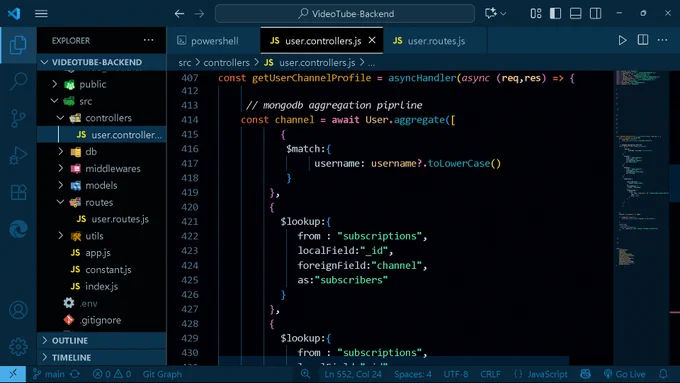680x383 pixels.
Task: Open the Copilot chat icon
Action: pos(490,13)
